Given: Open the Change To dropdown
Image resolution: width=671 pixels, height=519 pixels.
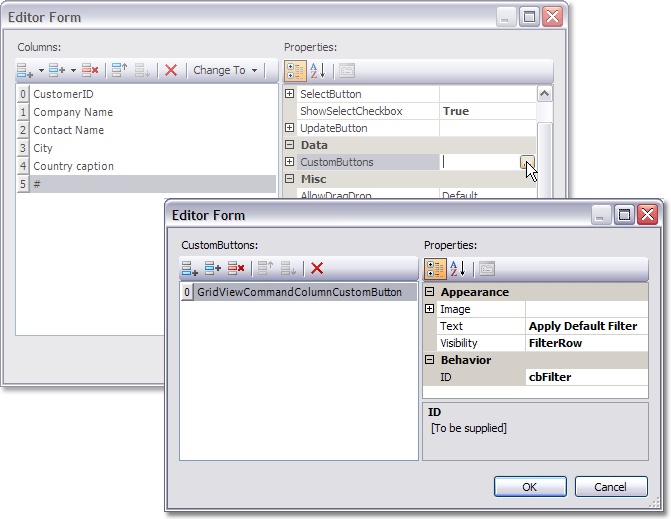Looking at the screenshot, I should click(225, 70).
